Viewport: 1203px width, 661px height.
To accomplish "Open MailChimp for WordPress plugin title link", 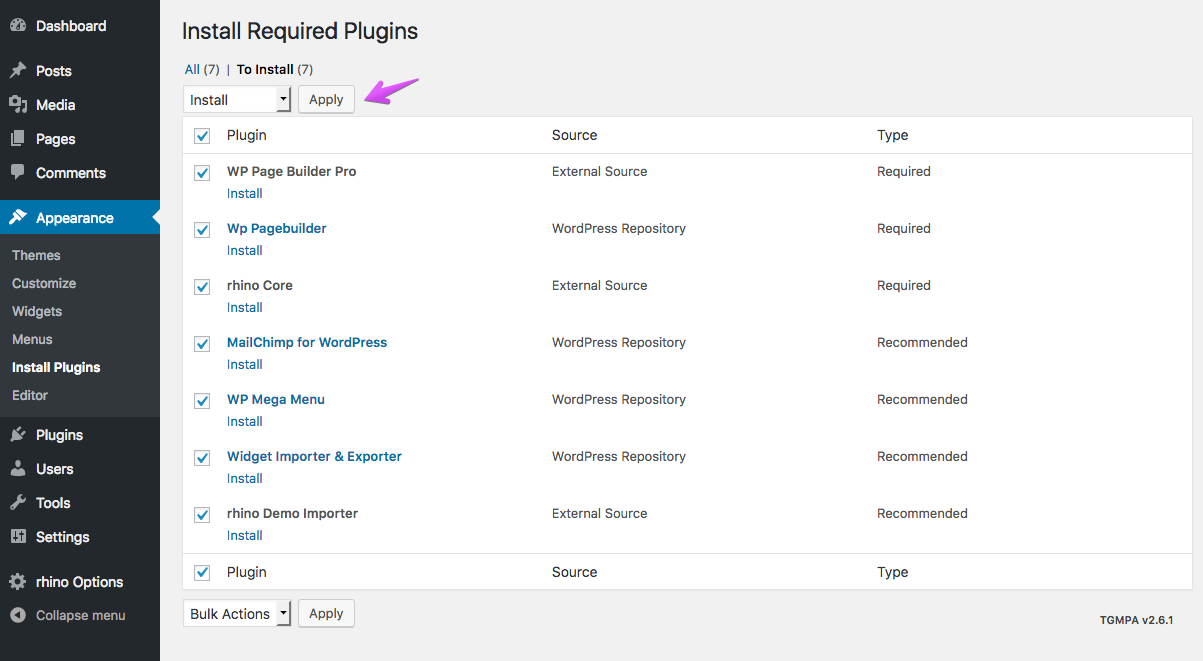I will tap(307, 343).
